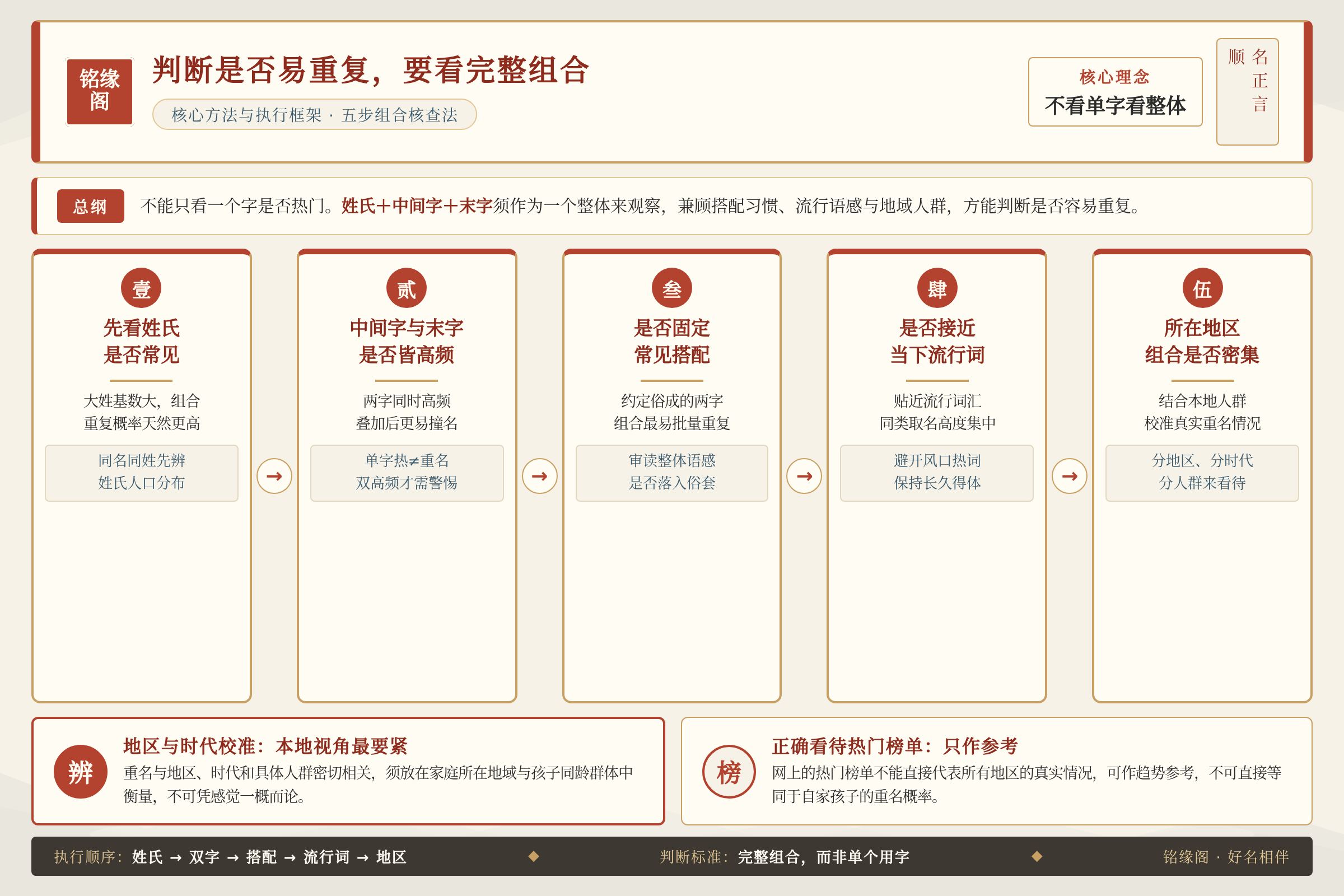This screenshot has height=896, width=1344.
Task: Click footer sequence 姓氏 → 双字 → 搭配 → 流行词 → 地区
Action: click(269, 857)
